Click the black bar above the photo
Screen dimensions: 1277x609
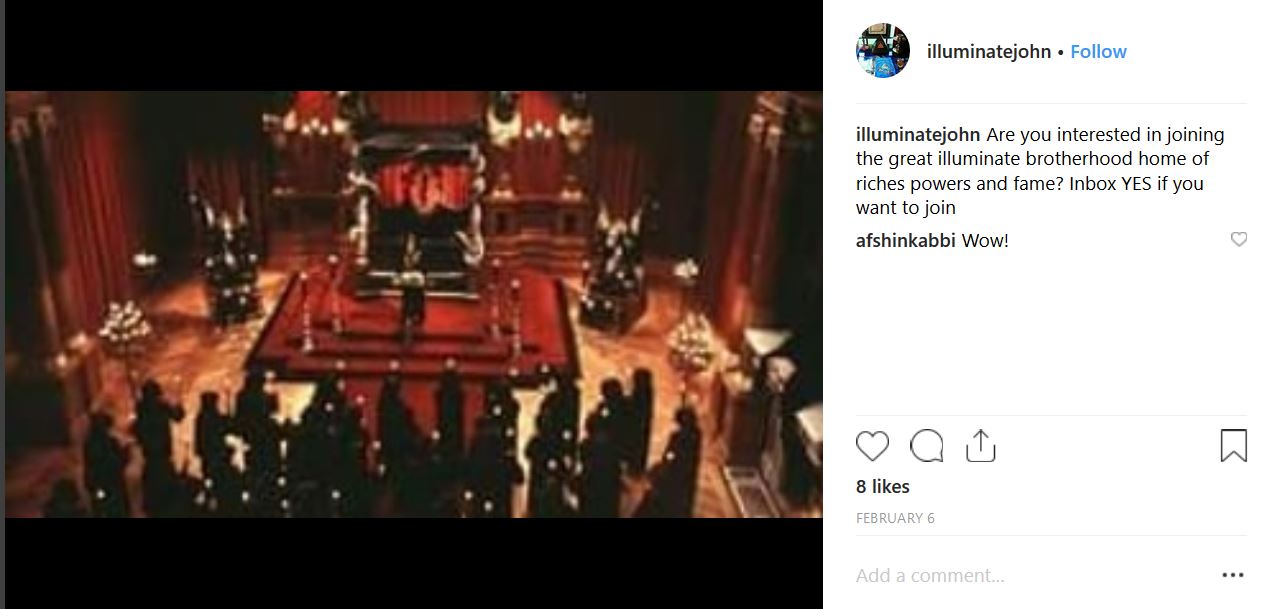(414, 45)
